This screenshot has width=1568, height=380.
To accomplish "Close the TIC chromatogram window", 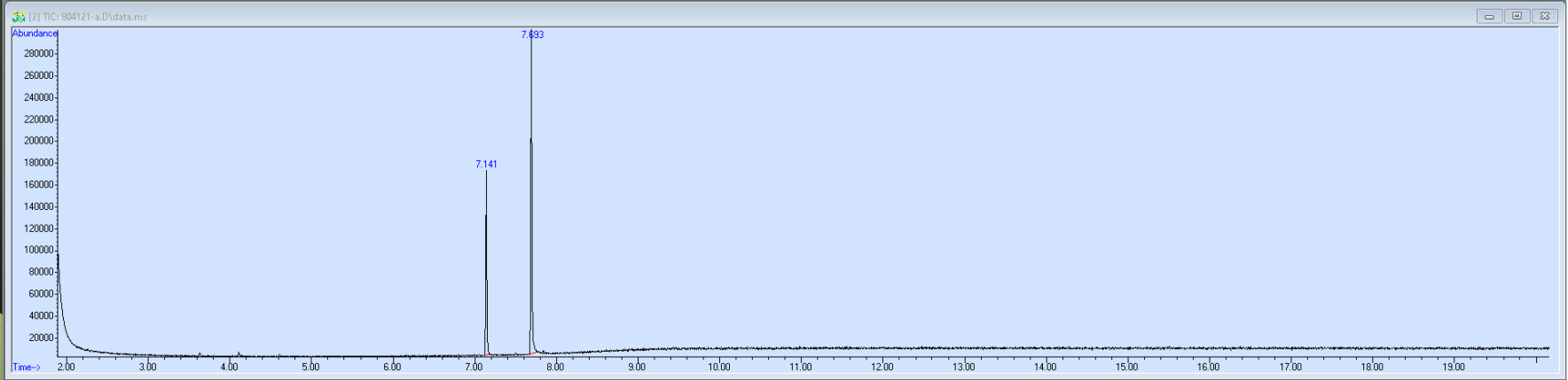I will [1545, 16].
